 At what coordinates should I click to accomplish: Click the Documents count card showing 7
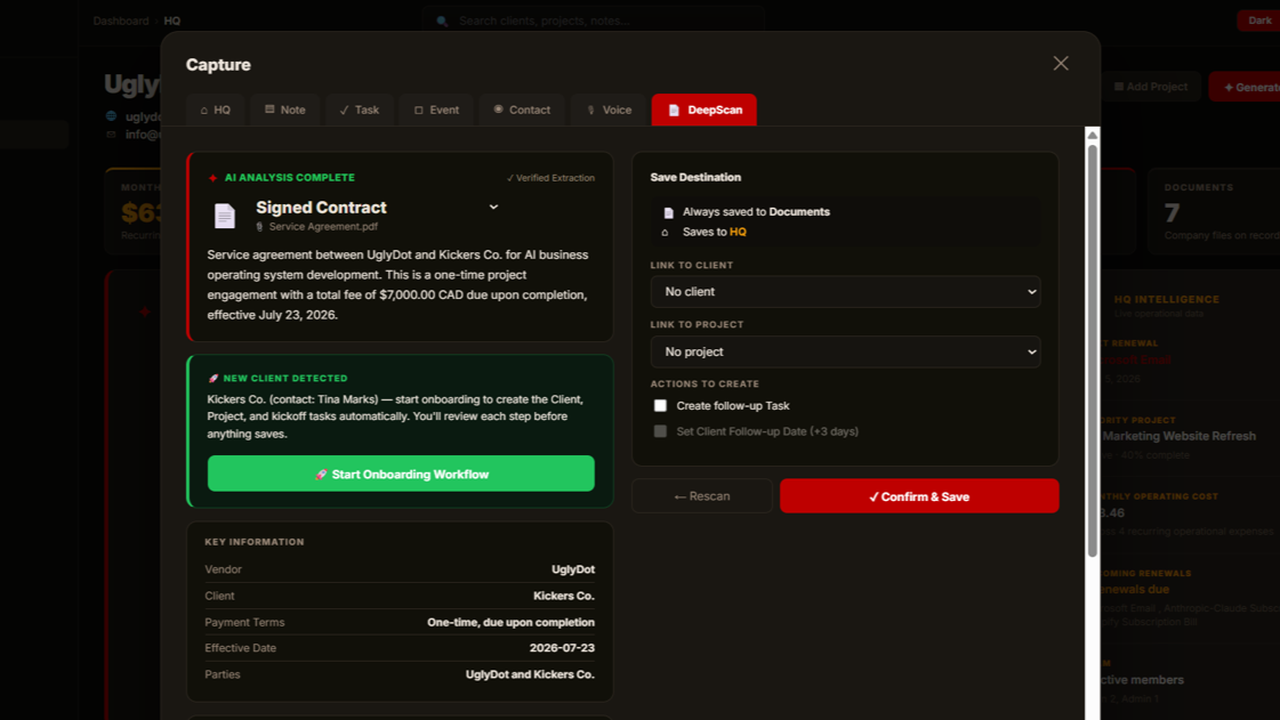(x=1214, y=210)
